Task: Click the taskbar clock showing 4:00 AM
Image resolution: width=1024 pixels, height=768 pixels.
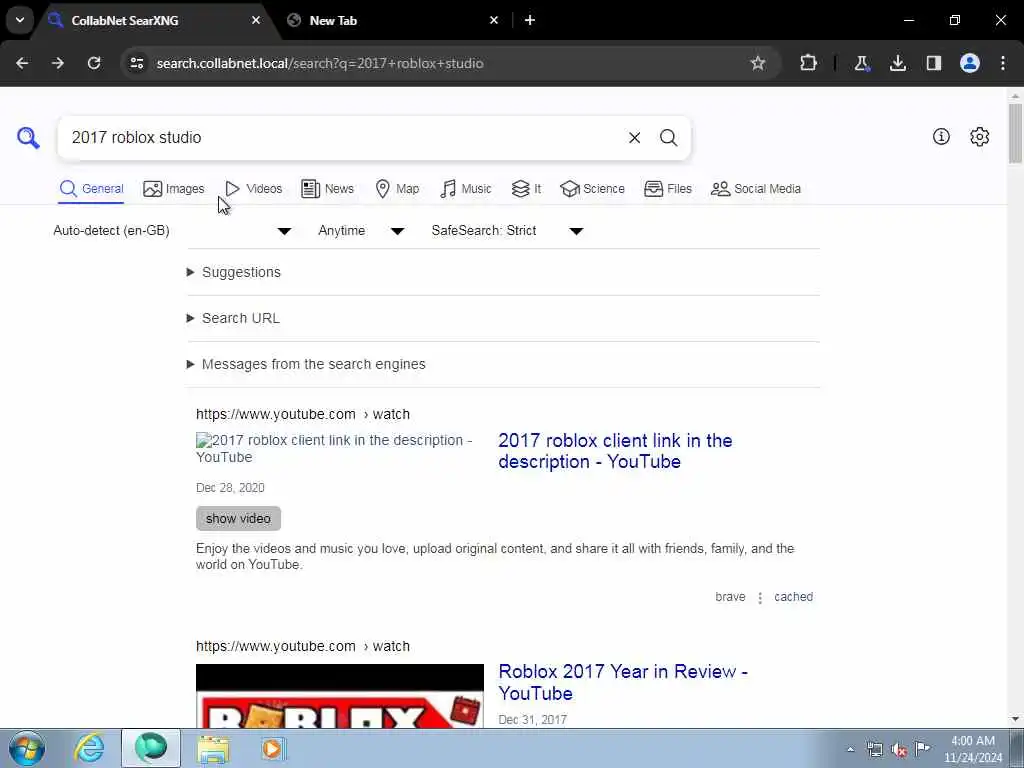Action: pos(973,749)
